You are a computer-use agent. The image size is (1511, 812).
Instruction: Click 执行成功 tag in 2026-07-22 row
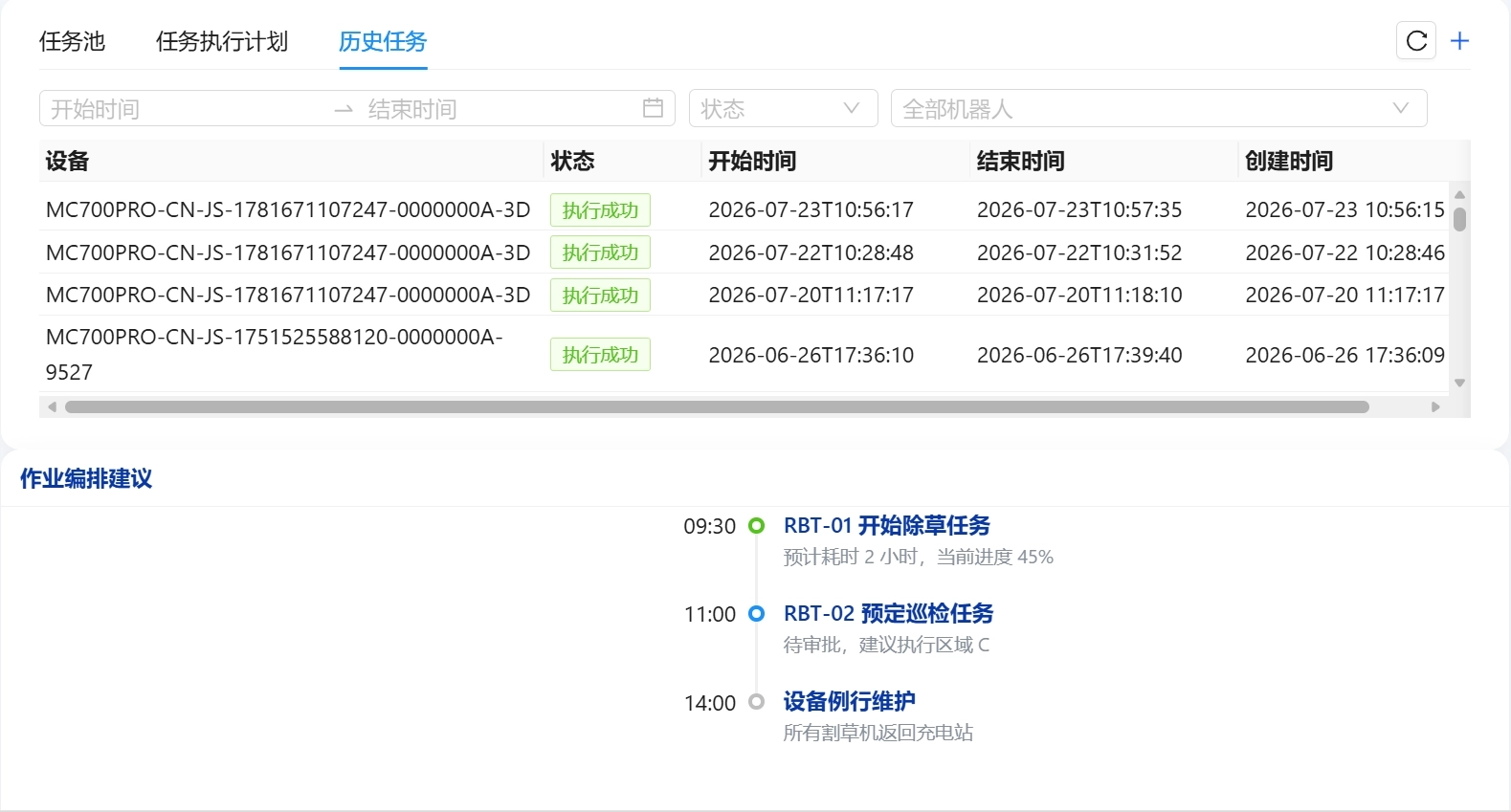(600, 252)
